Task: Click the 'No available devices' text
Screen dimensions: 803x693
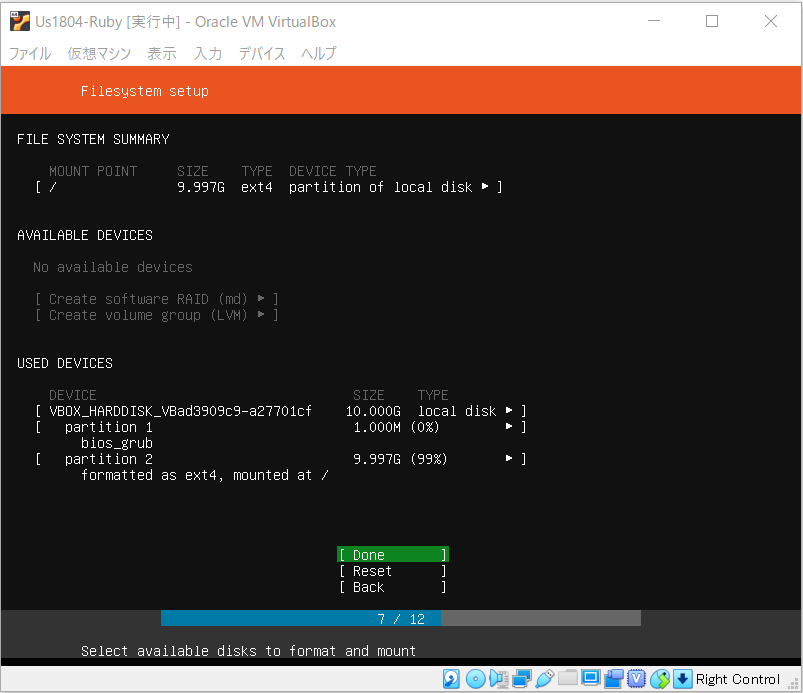Action: pyautogui.click(x=113, y=267)
